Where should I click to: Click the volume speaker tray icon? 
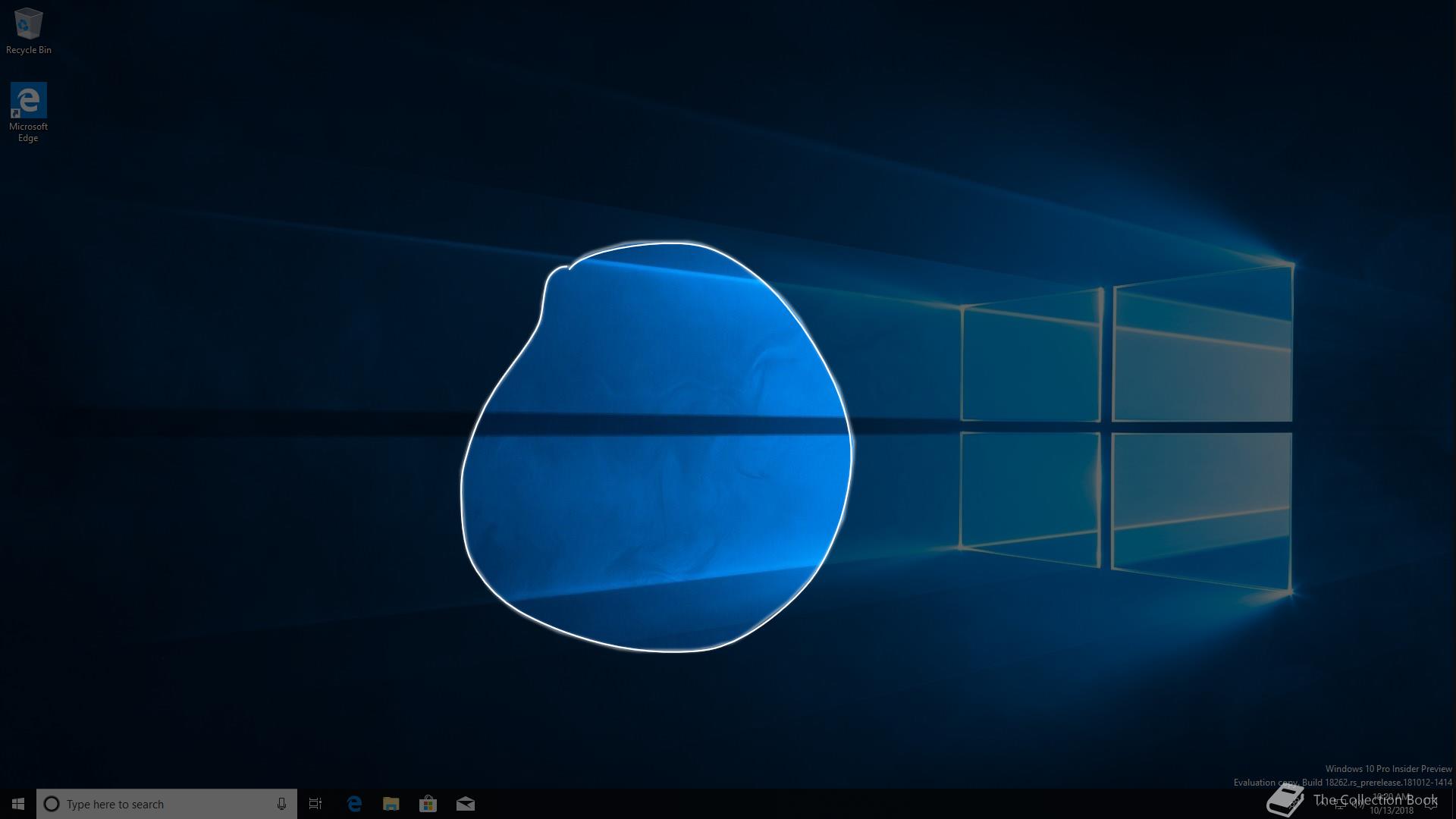(x=1357, y=805)
